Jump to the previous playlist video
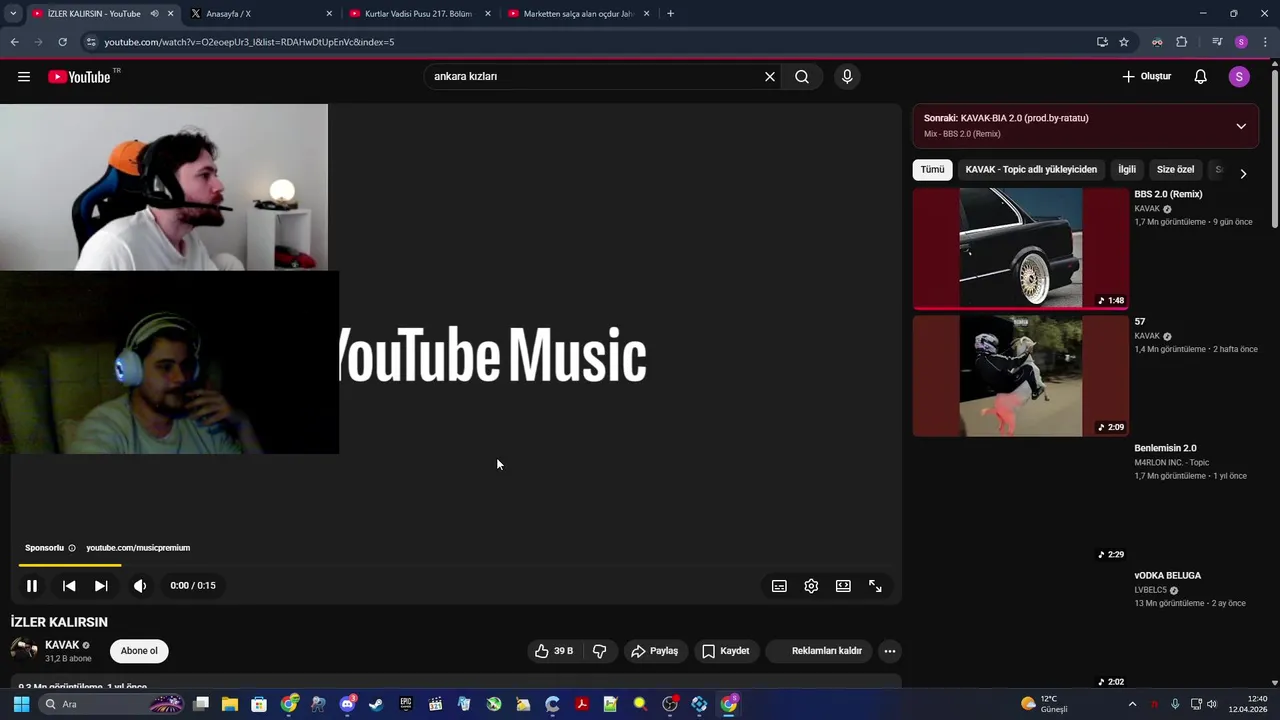Image resolution: width=1280 pixels, height=720 pixels. [69, 586]
